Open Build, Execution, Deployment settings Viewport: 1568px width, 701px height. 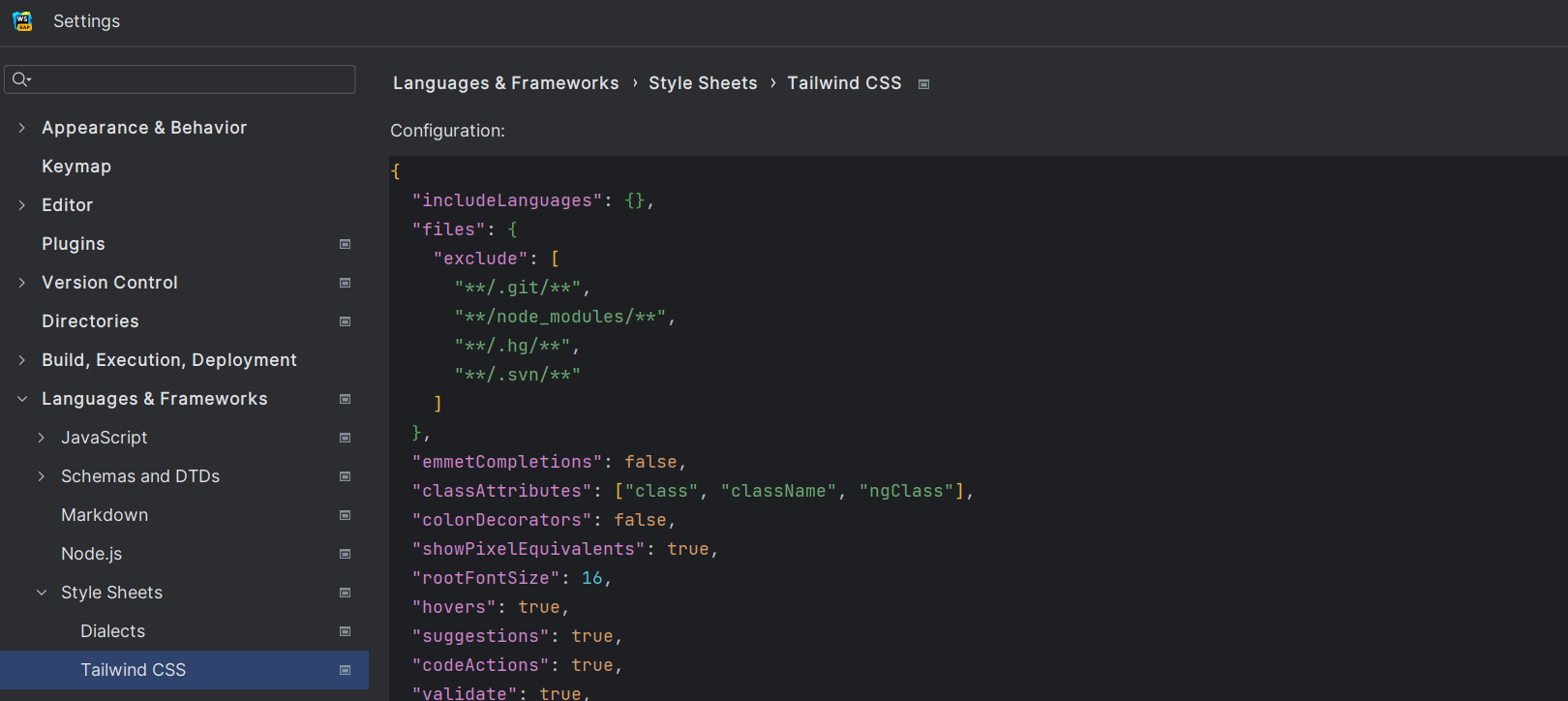[168, 360]
